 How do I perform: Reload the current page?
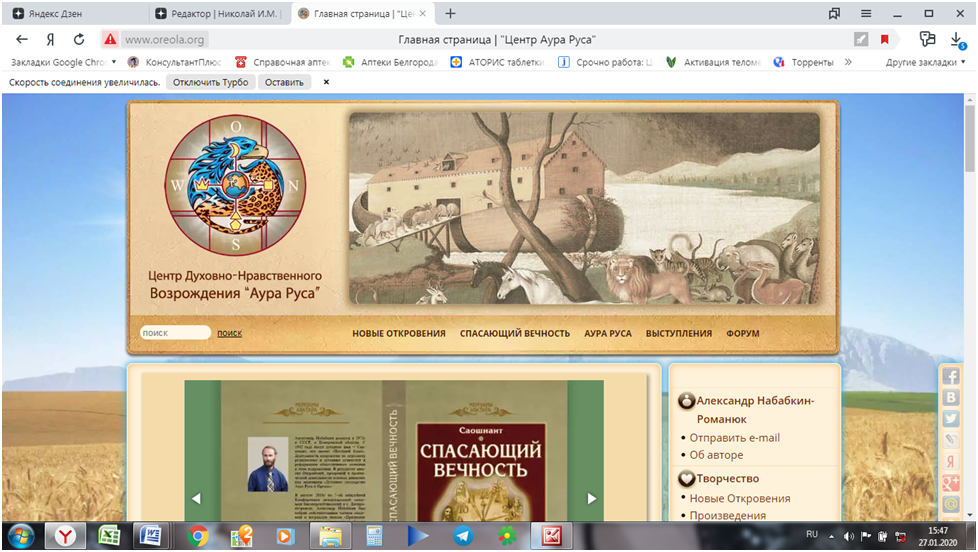pos(79,39)
